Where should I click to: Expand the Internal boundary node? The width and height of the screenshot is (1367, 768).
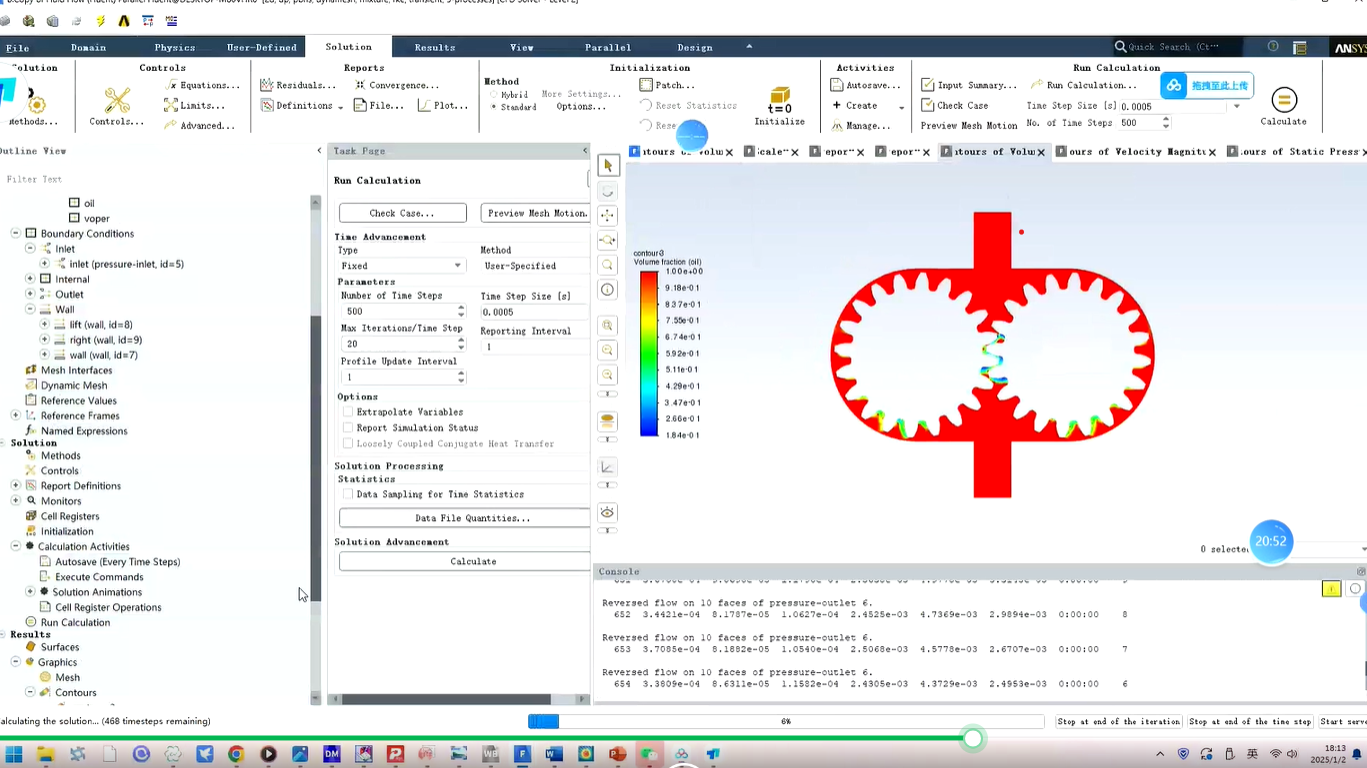tap(30, 279)
